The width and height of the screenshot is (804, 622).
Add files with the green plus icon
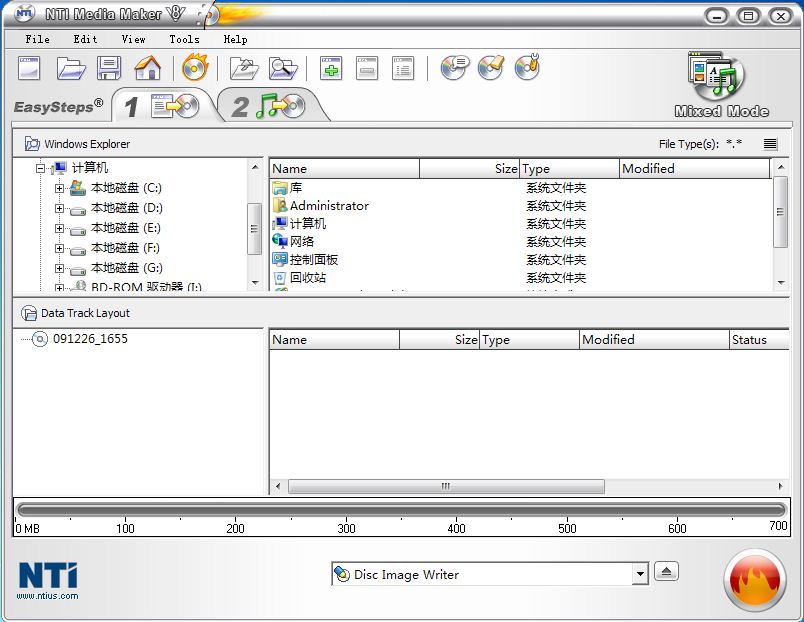tap(331, 68)
